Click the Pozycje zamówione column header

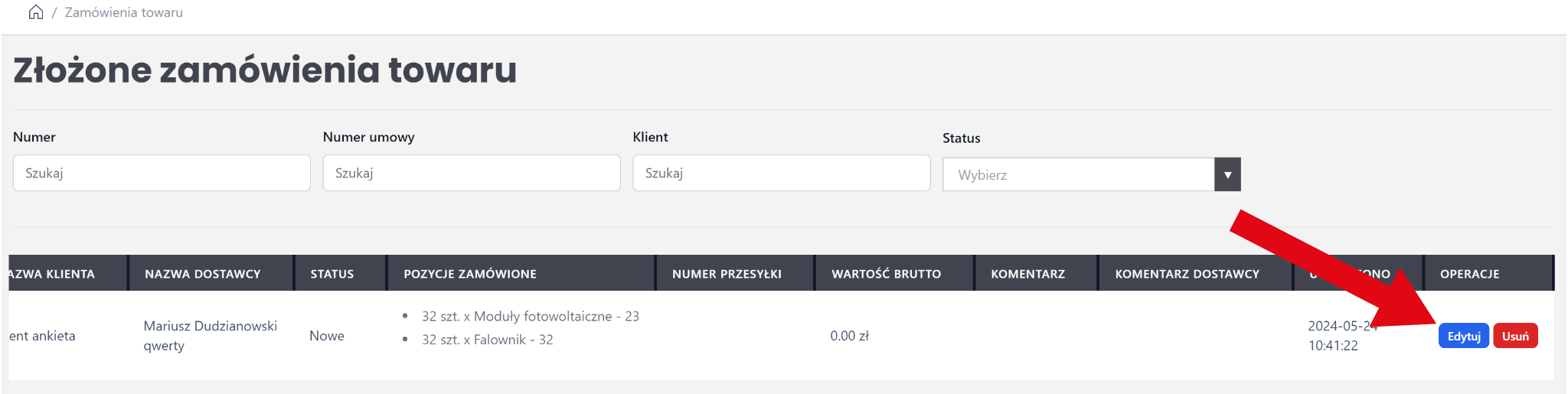click(470, 274)
